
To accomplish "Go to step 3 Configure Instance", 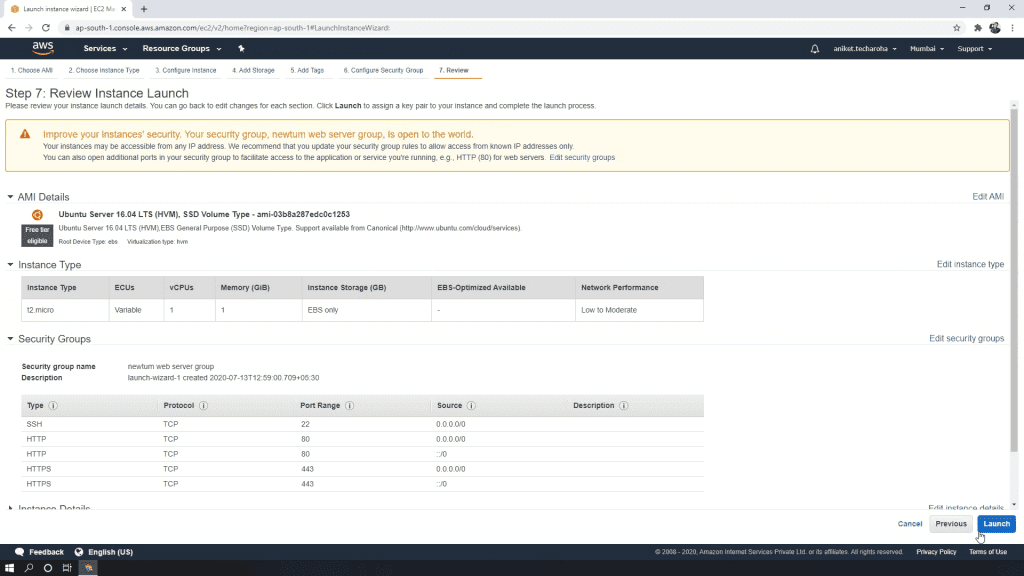I will point(185,70).
